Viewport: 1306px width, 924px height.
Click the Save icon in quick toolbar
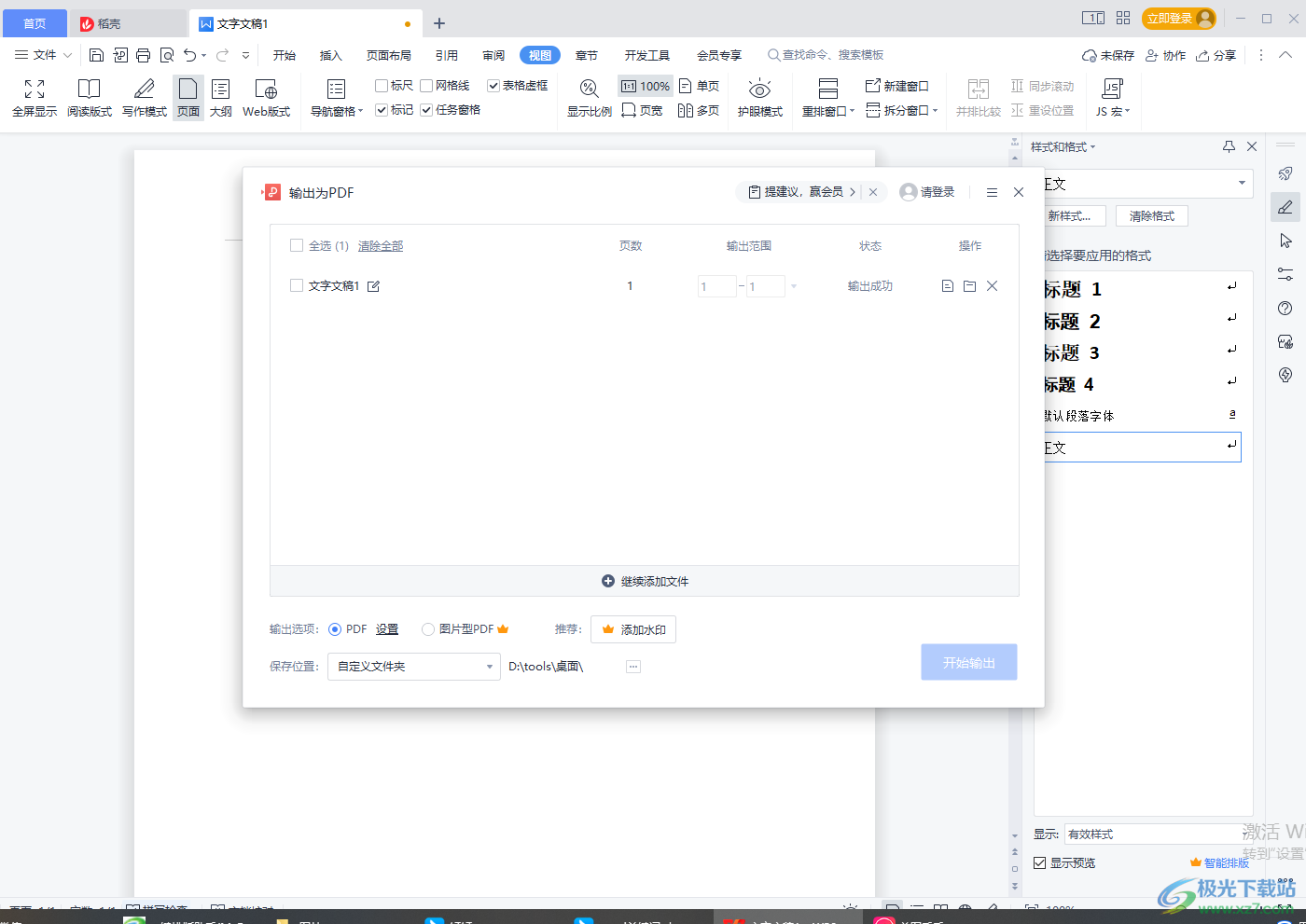tap(96, 55)
